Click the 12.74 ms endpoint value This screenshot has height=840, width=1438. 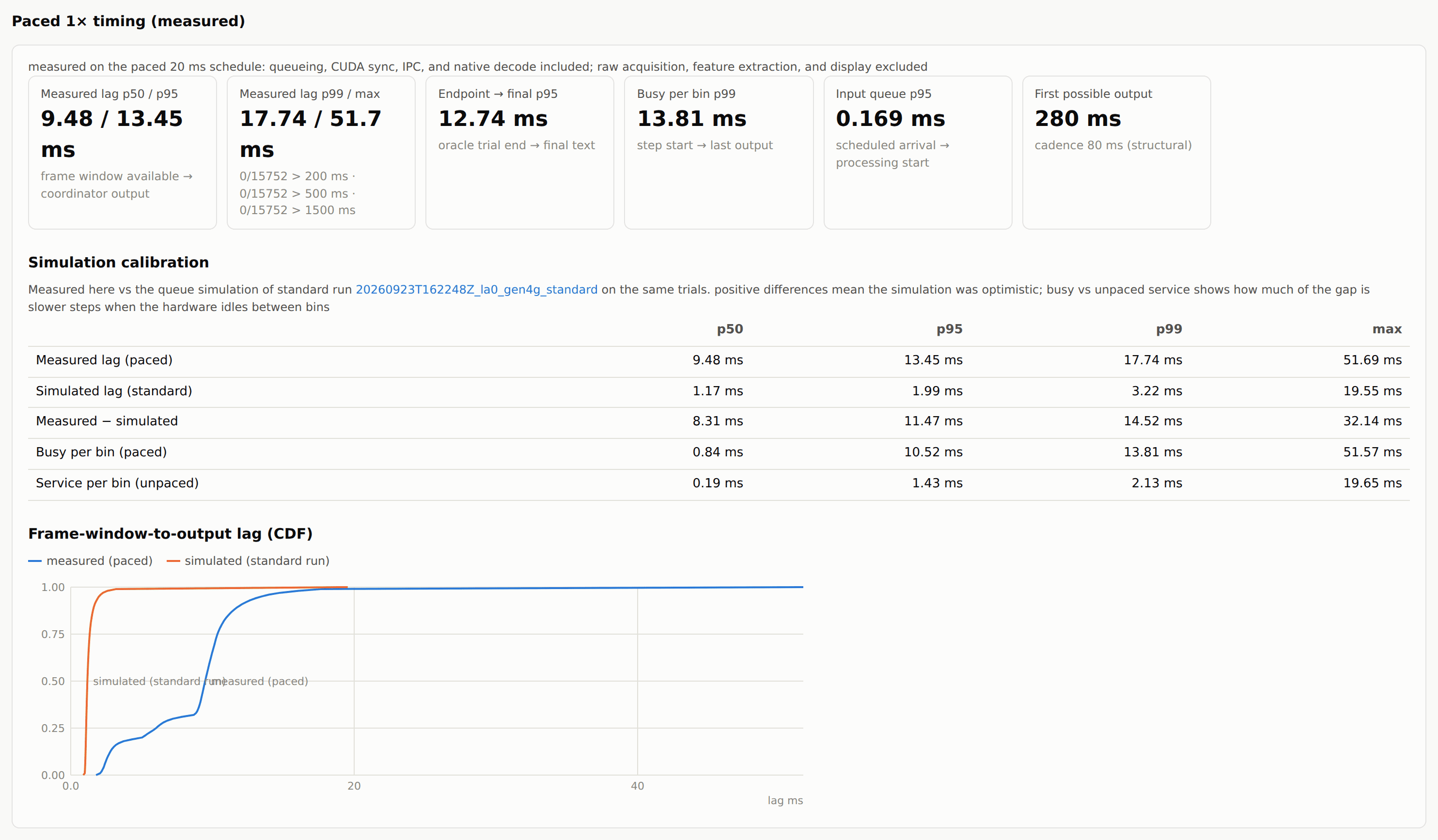pos(493,119)
